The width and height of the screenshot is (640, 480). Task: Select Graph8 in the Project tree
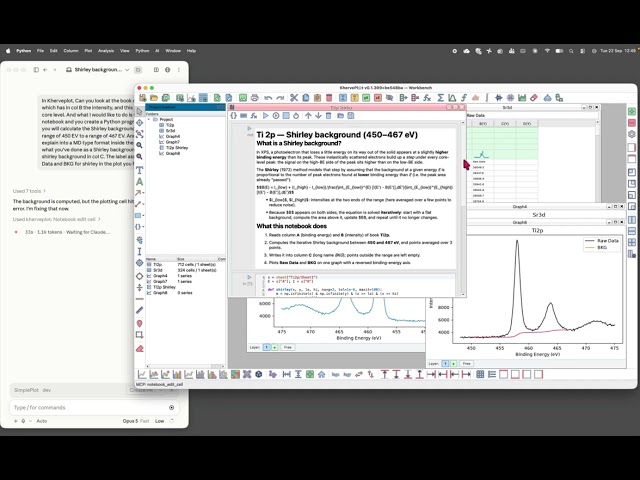point(173,153)
